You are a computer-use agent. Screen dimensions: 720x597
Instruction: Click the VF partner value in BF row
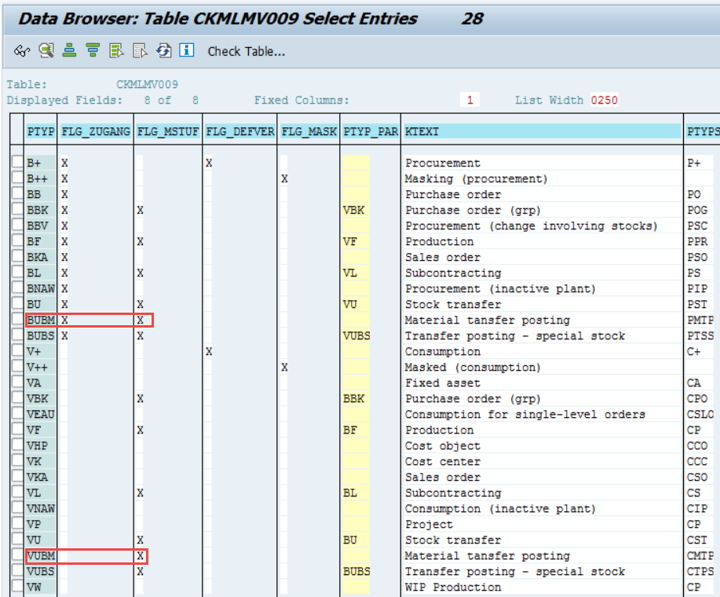coord(350,242)
